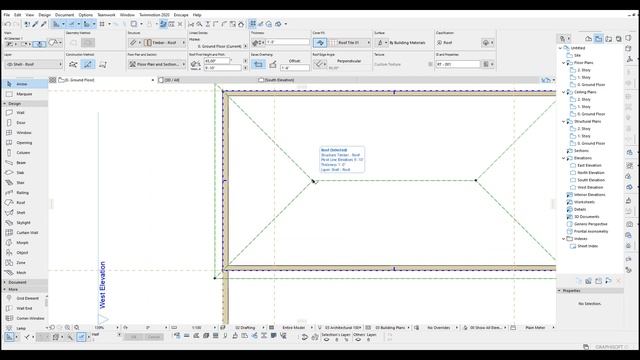
Task: Click the roof pitch angle field
Action: click(x=217, y=61)
